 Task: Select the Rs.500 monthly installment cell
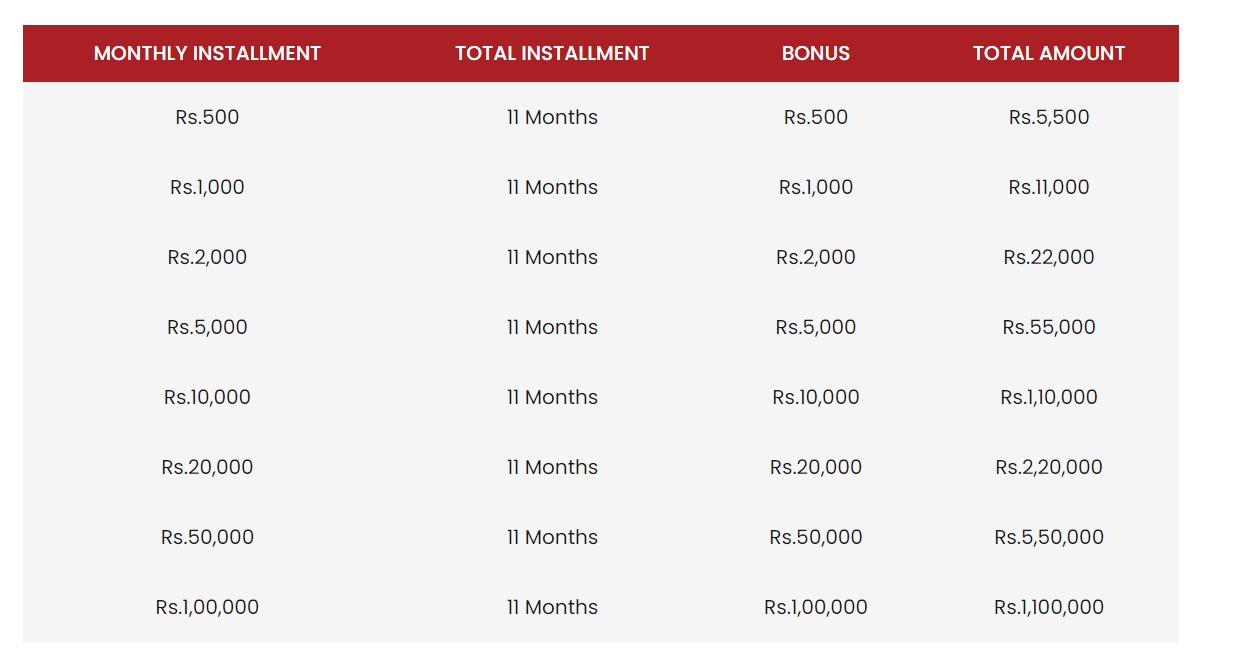(x=207, y=117)
